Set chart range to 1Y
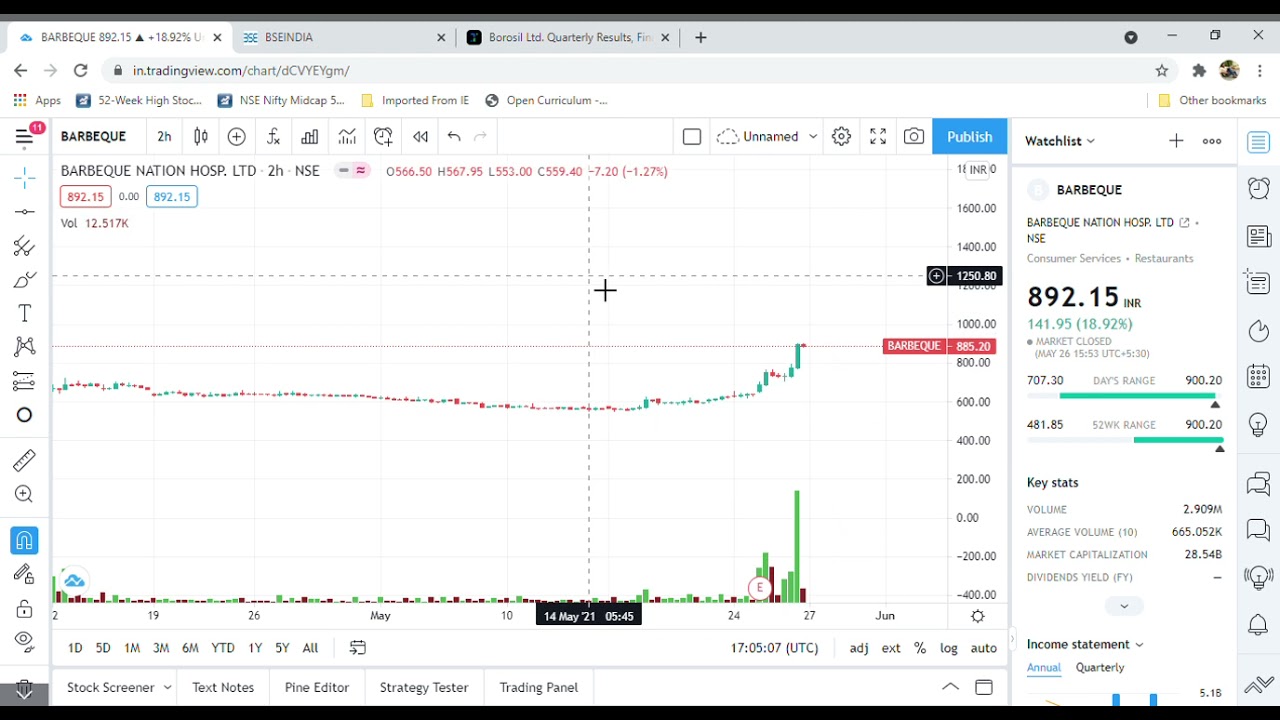1280x720 pixels. coord(255,648)
